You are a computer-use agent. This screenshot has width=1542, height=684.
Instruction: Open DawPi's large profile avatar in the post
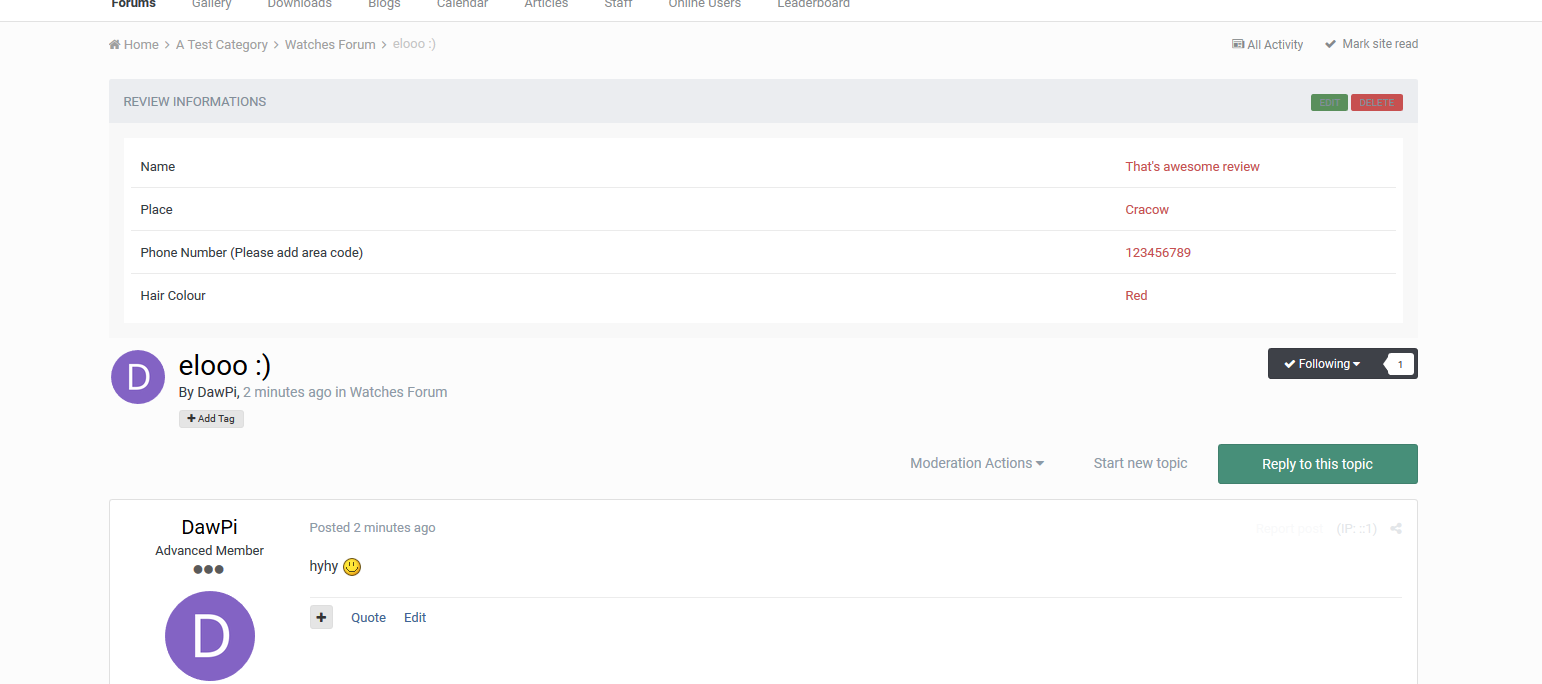[x=210, y=636]
